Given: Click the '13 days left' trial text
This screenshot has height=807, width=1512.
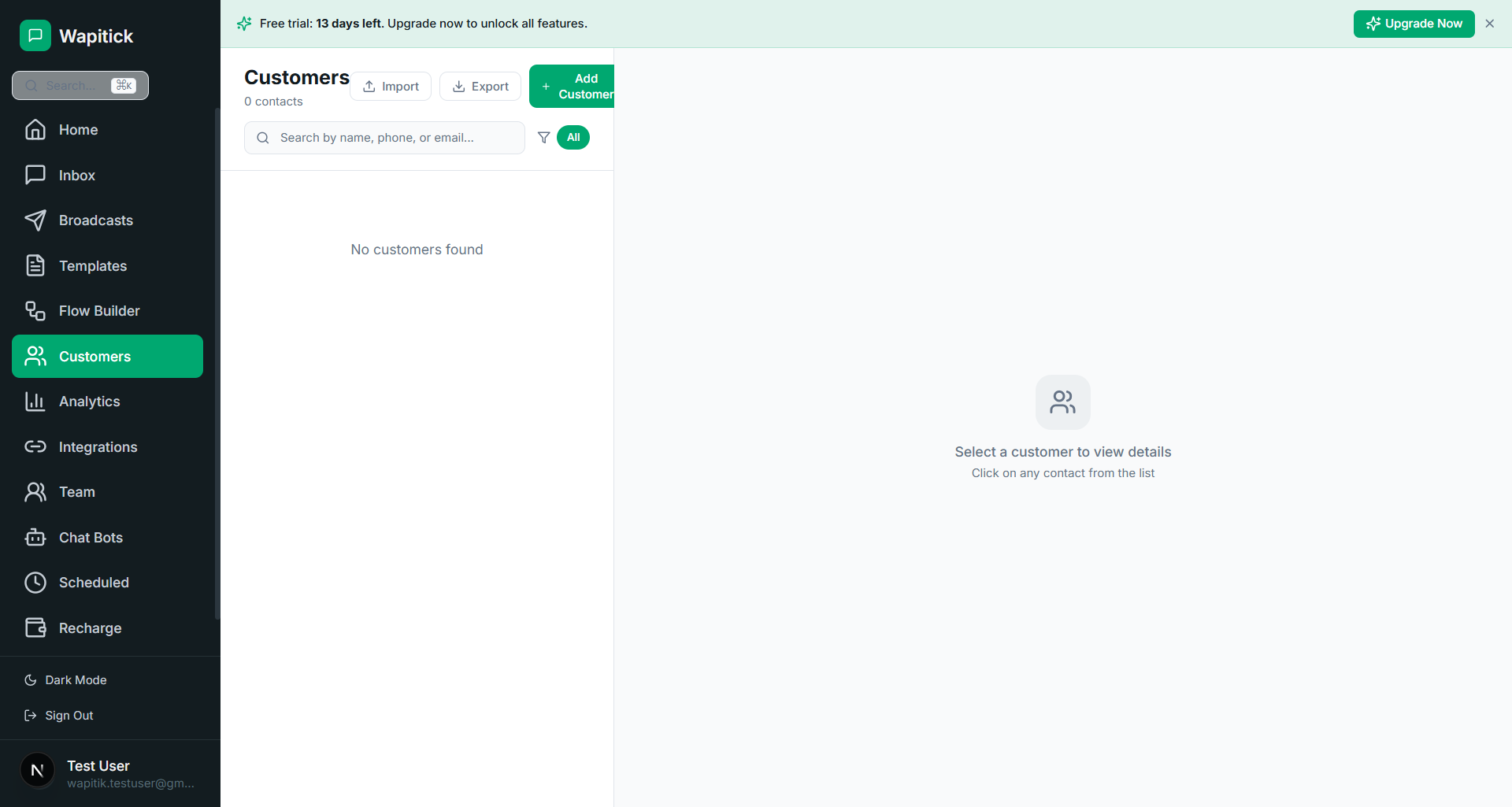Looking at the screenshot, I should click(x=349, y=24).
